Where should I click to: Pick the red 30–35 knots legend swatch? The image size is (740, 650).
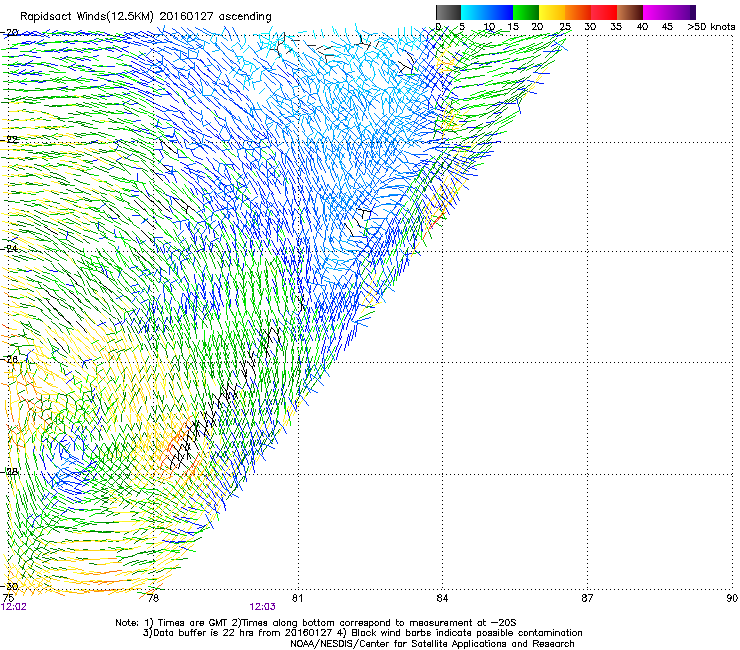point(604,12)
